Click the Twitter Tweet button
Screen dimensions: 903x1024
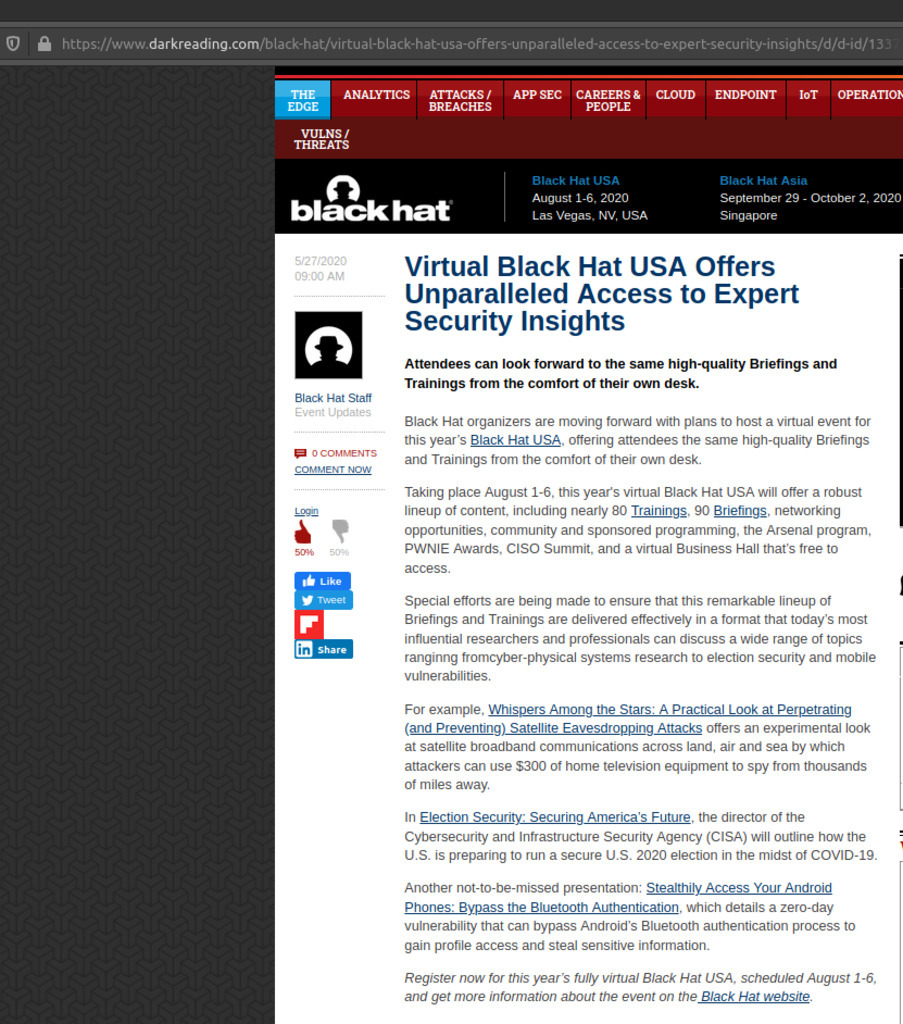pyautogui.click(x=323, y=600)
